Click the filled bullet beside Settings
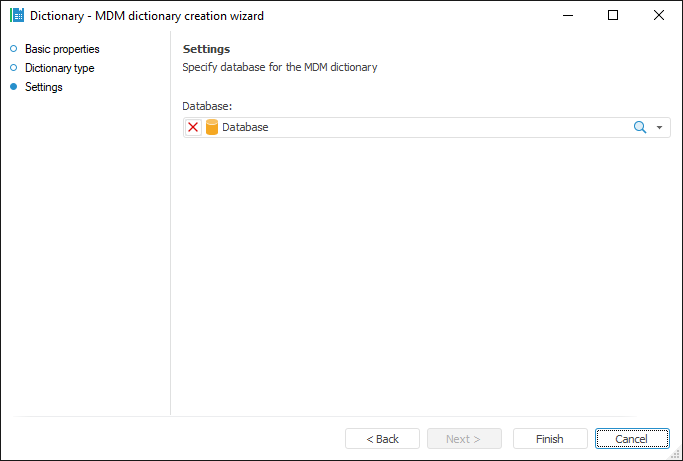Screen dimensions: 683x461 point(14,87)
